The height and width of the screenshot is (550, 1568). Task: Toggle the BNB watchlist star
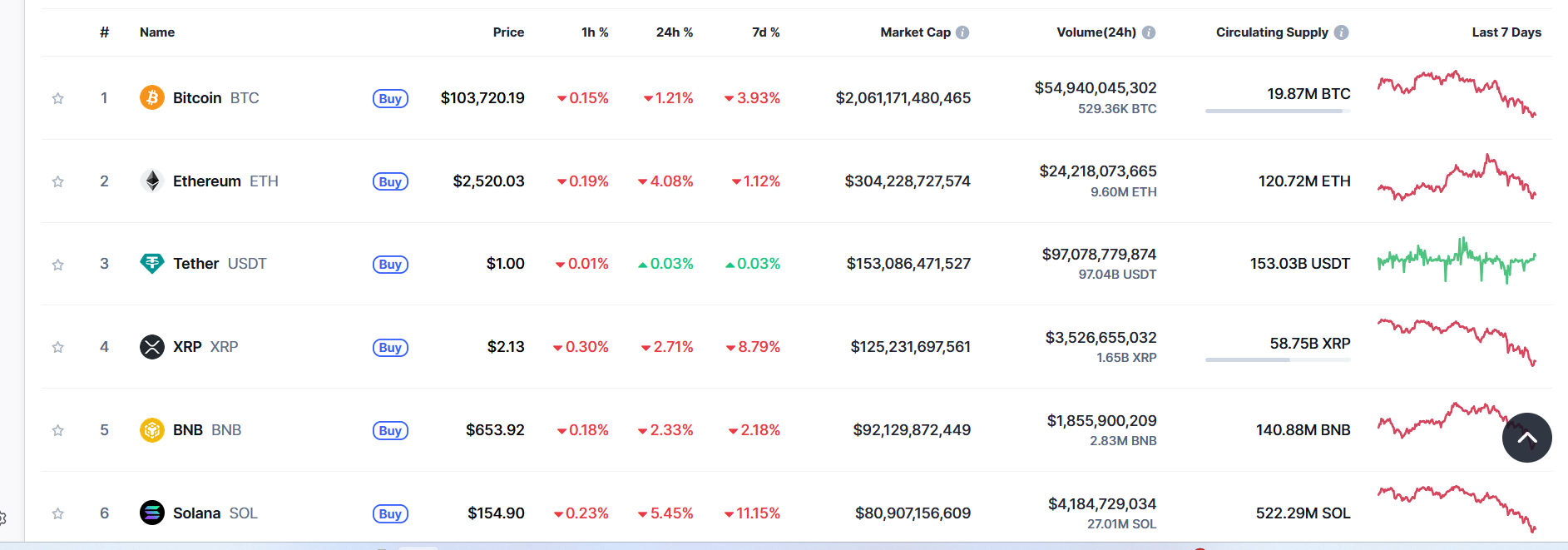point(58,430)
